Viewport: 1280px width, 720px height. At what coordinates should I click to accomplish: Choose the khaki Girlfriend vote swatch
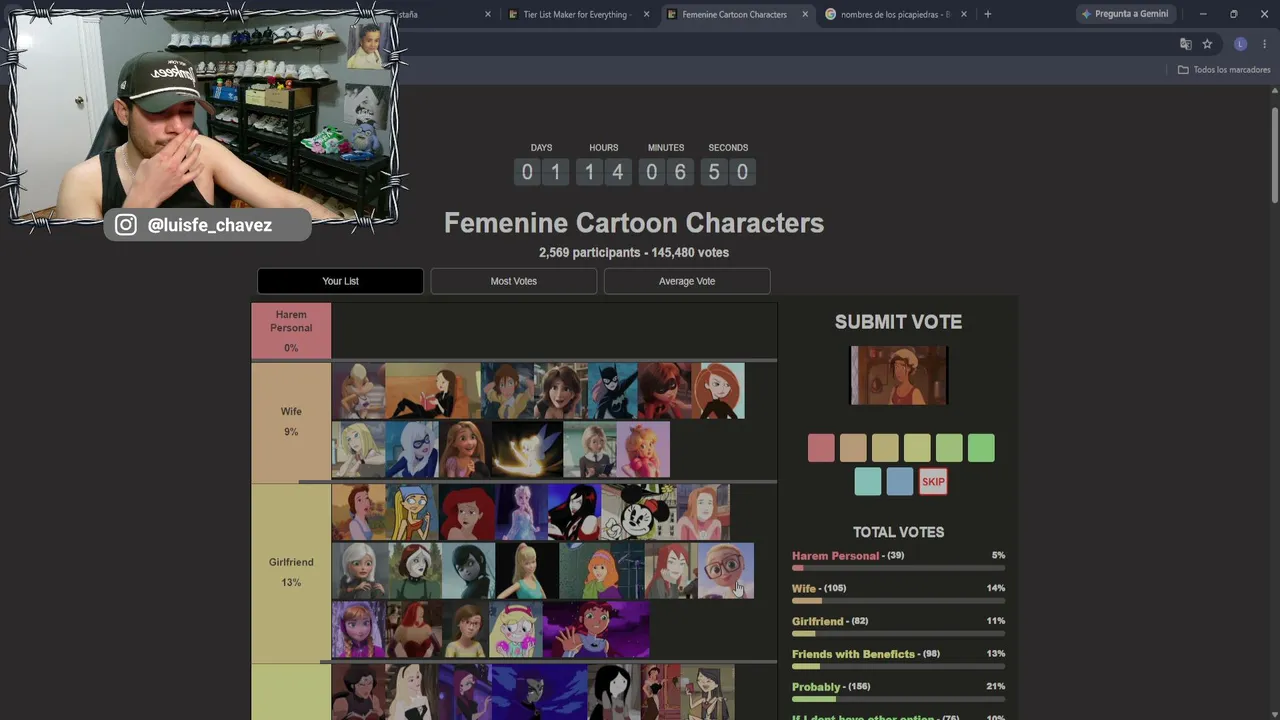(x=885, y=448)
